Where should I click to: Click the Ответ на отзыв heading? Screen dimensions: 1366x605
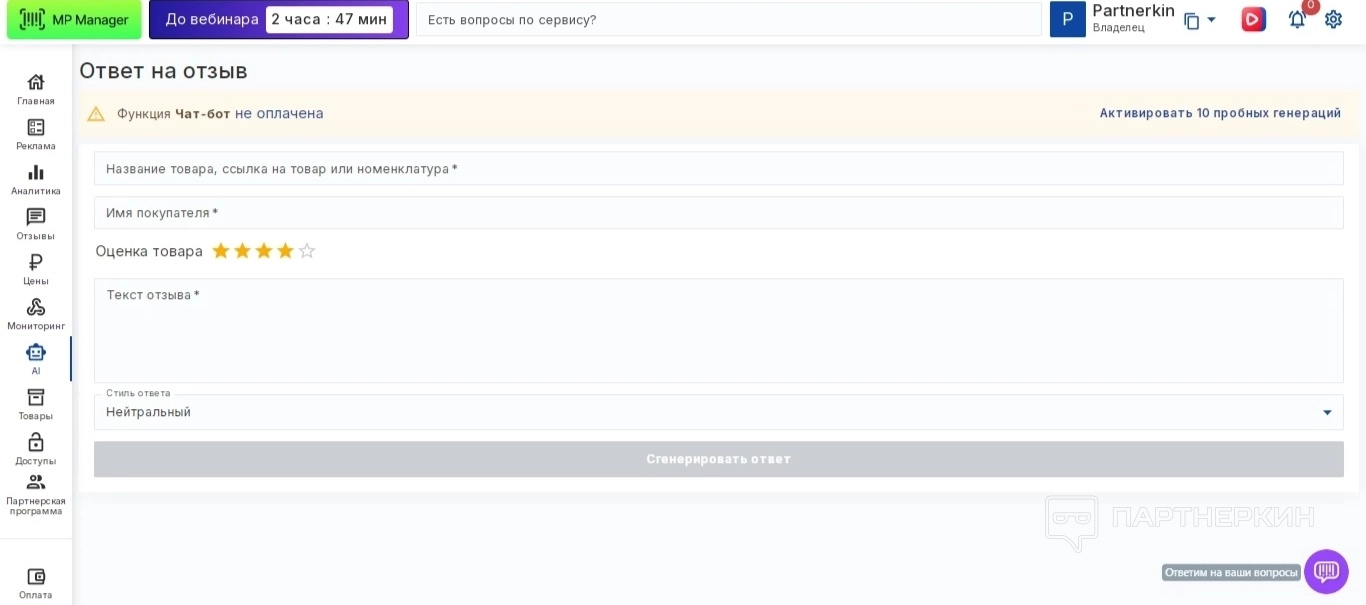coord(163,71)
